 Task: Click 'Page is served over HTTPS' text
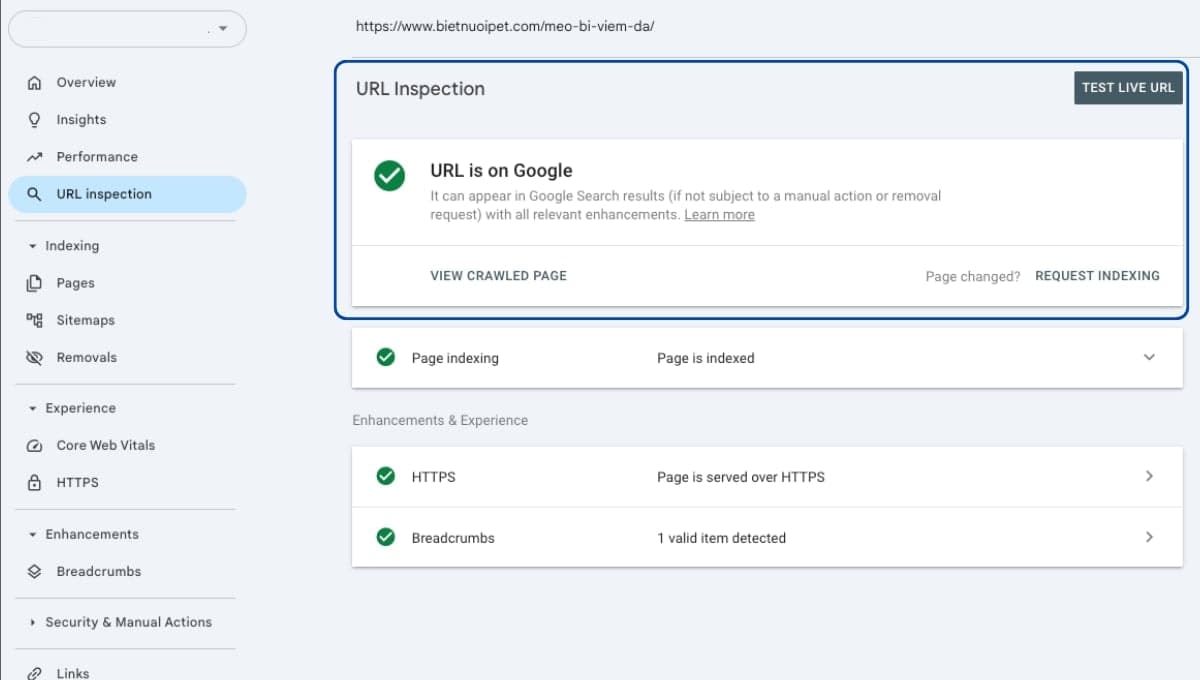click(x=741, y=478)
